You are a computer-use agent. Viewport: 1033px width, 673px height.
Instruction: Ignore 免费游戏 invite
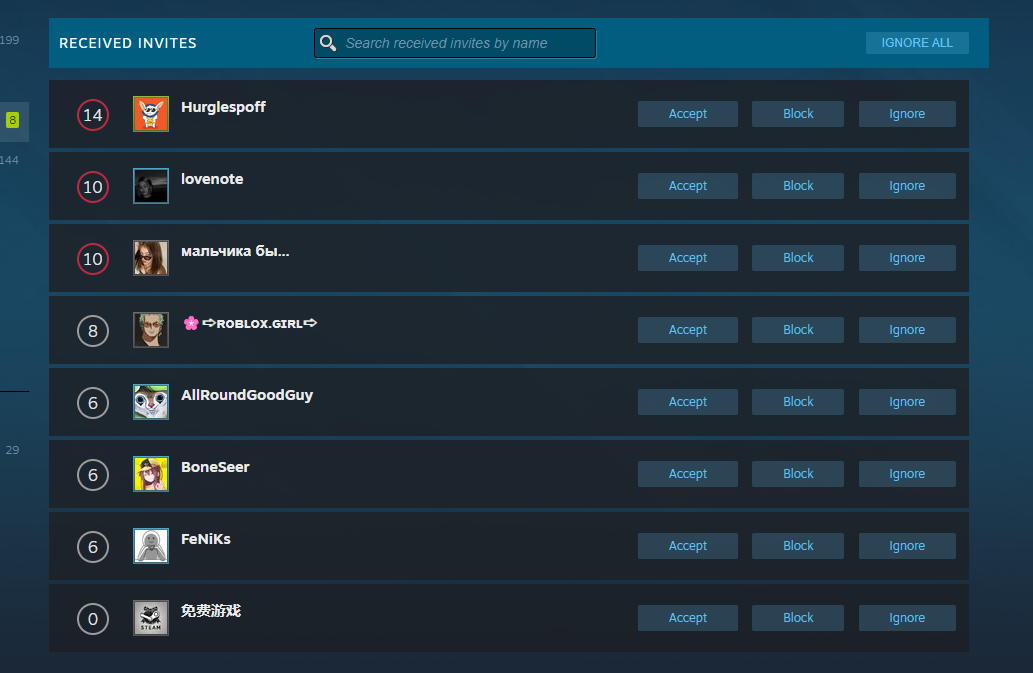point(907,618)
